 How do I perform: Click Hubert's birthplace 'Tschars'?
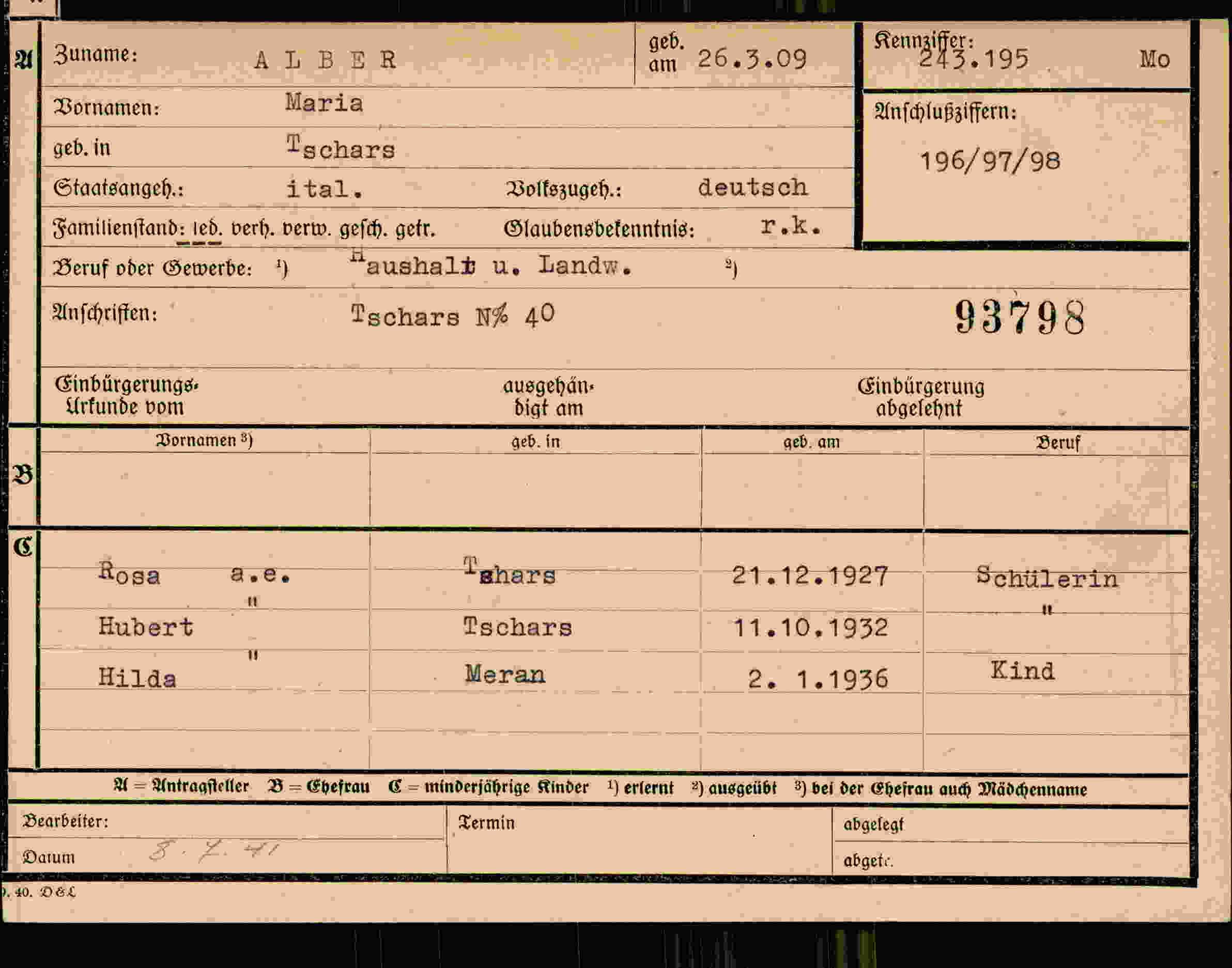518,628
